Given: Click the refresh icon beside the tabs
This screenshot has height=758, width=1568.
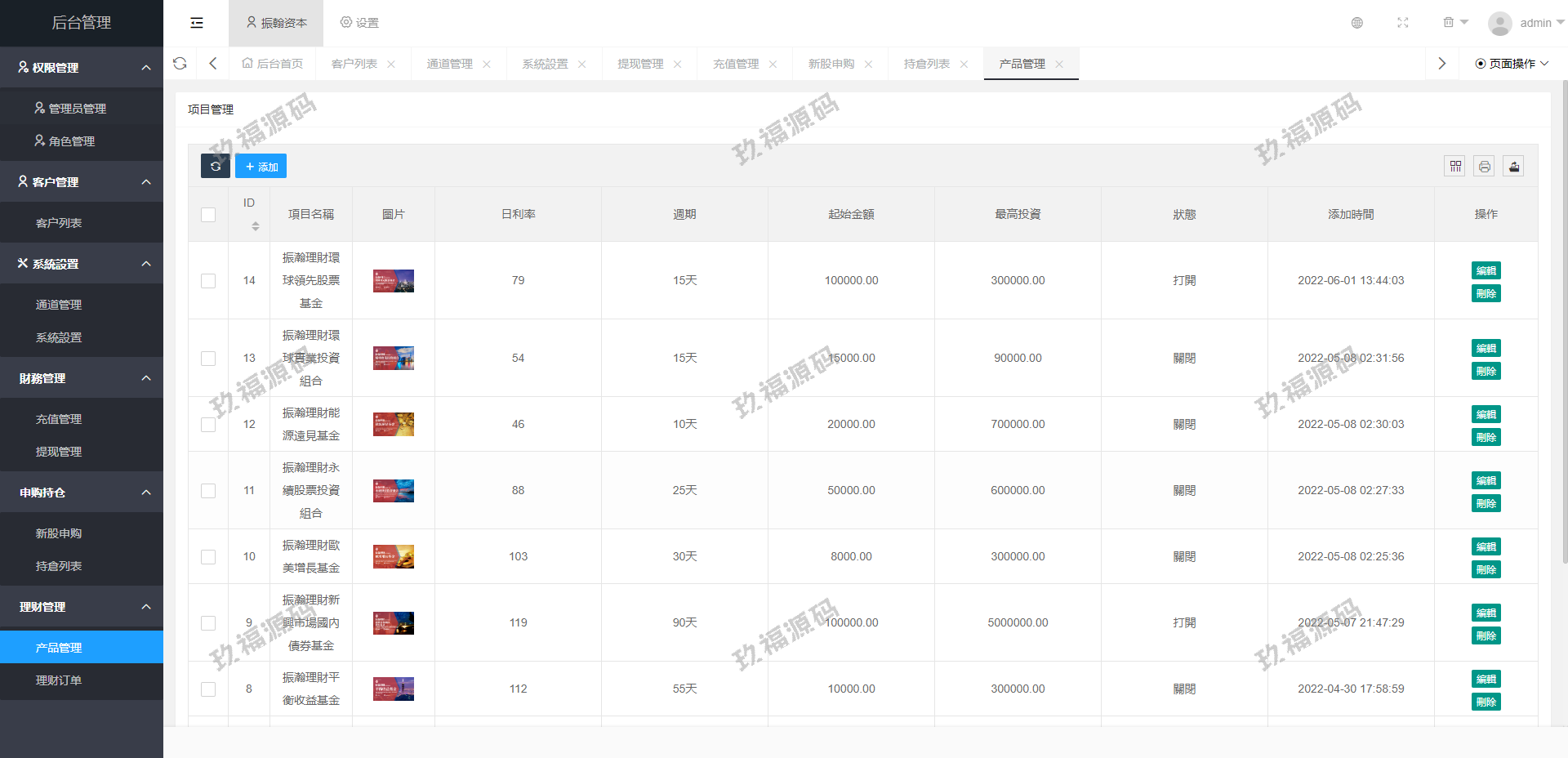Looking at the screenshot, I should 180,64.
